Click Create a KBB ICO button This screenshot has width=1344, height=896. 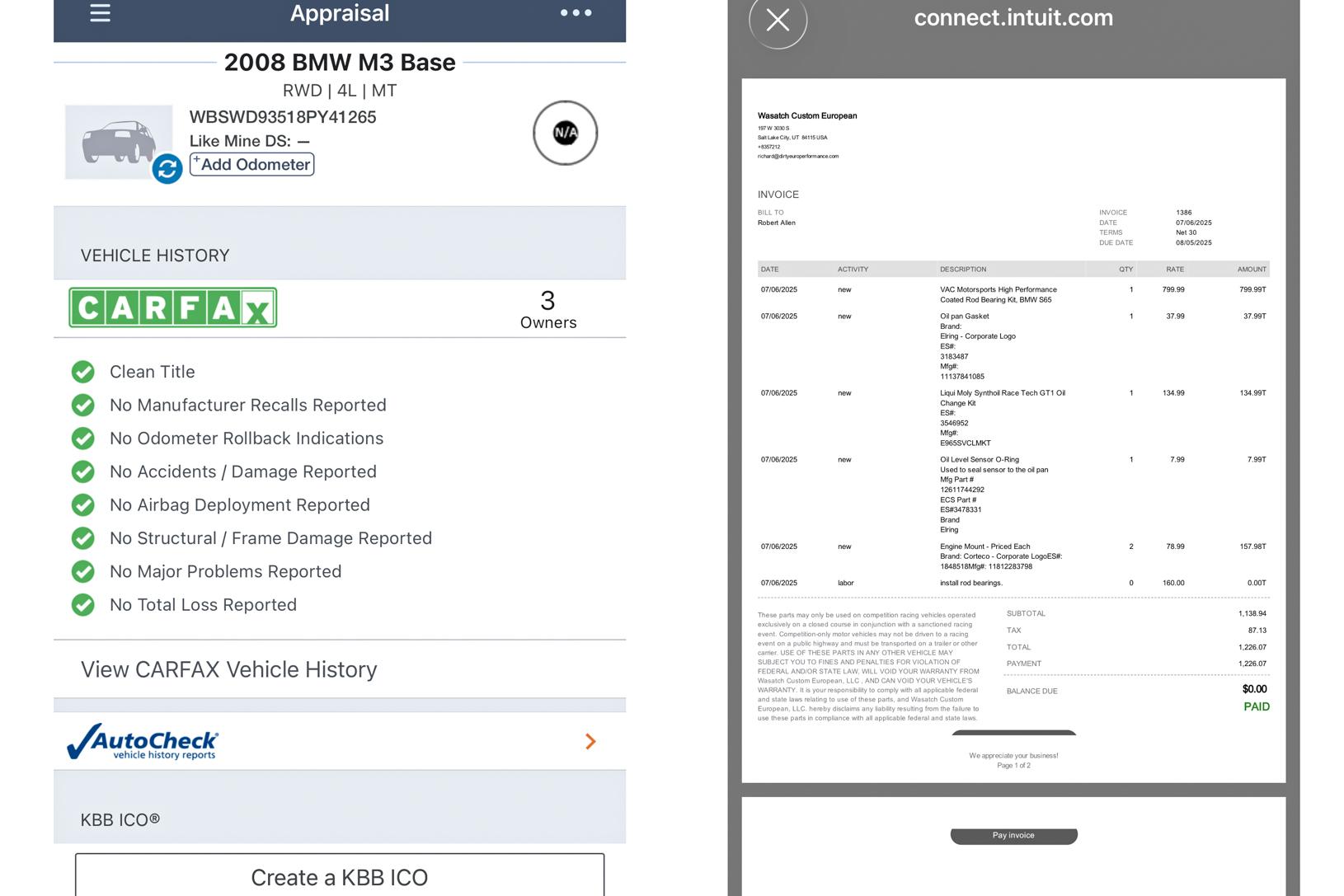pyautogui.click(x=340, y=877)
